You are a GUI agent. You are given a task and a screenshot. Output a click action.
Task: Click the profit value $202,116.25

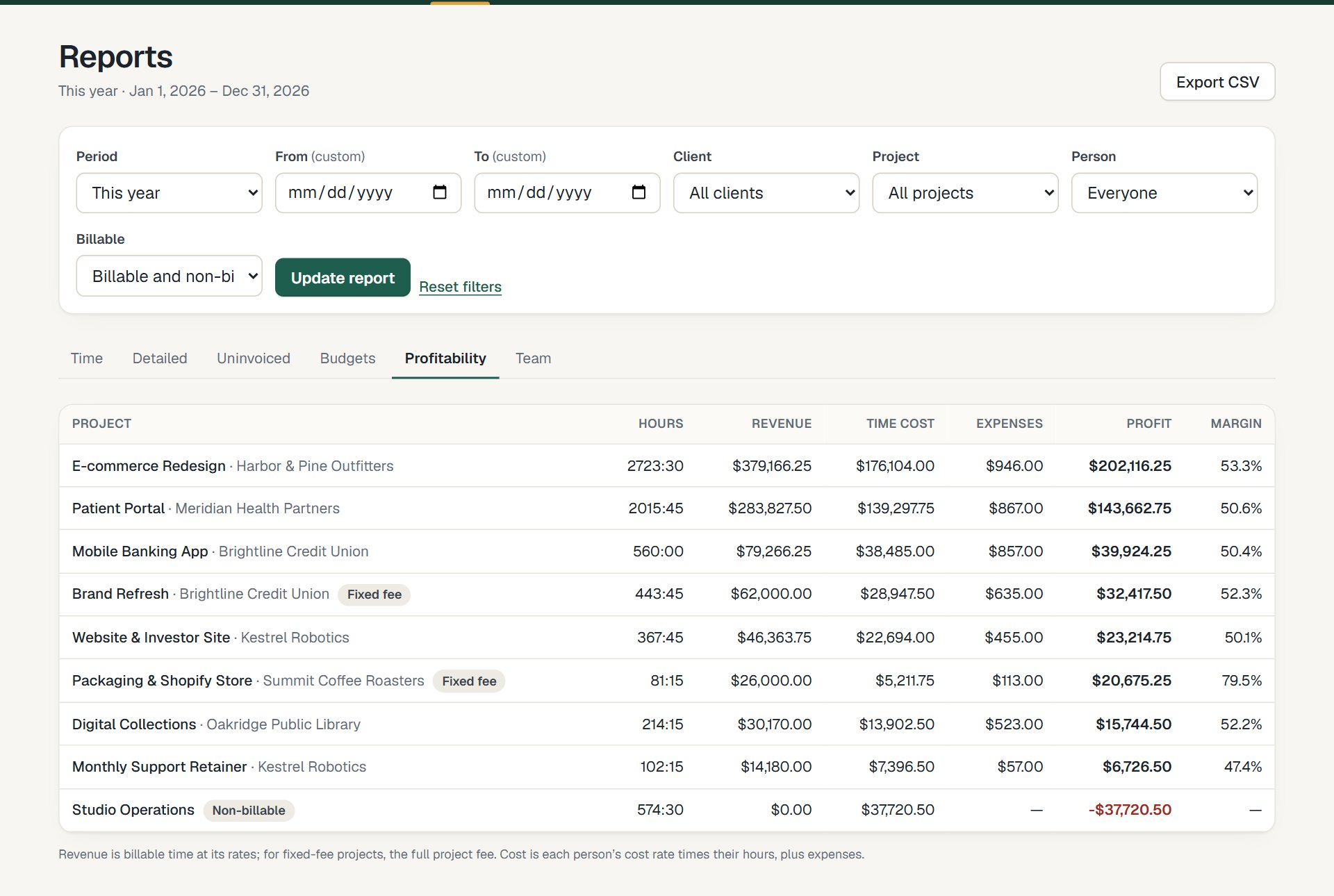tap(1130, 466)
